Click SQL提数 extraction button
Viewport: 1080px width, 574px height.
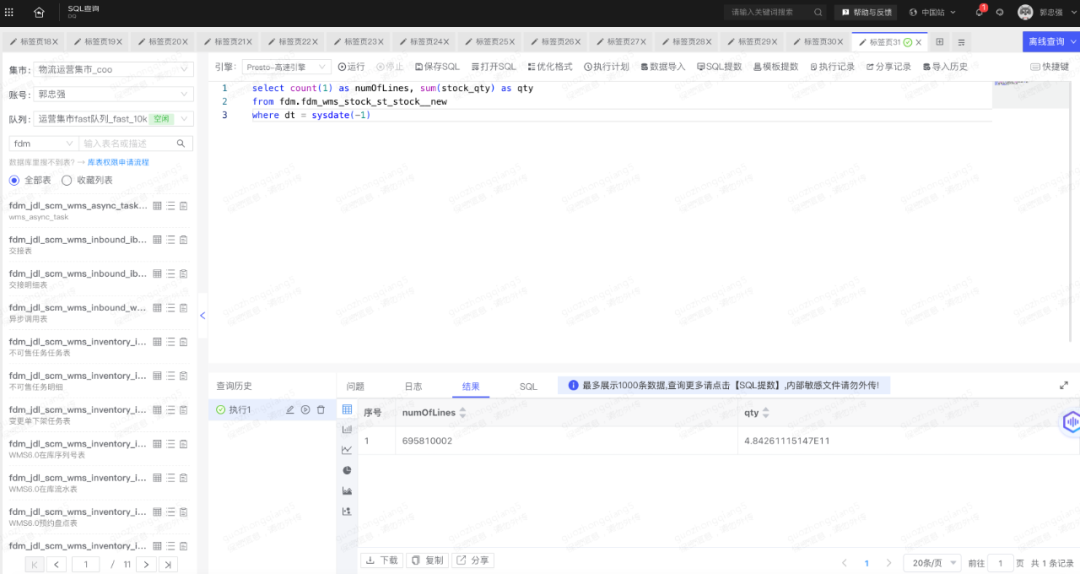[x=719, y=67]
